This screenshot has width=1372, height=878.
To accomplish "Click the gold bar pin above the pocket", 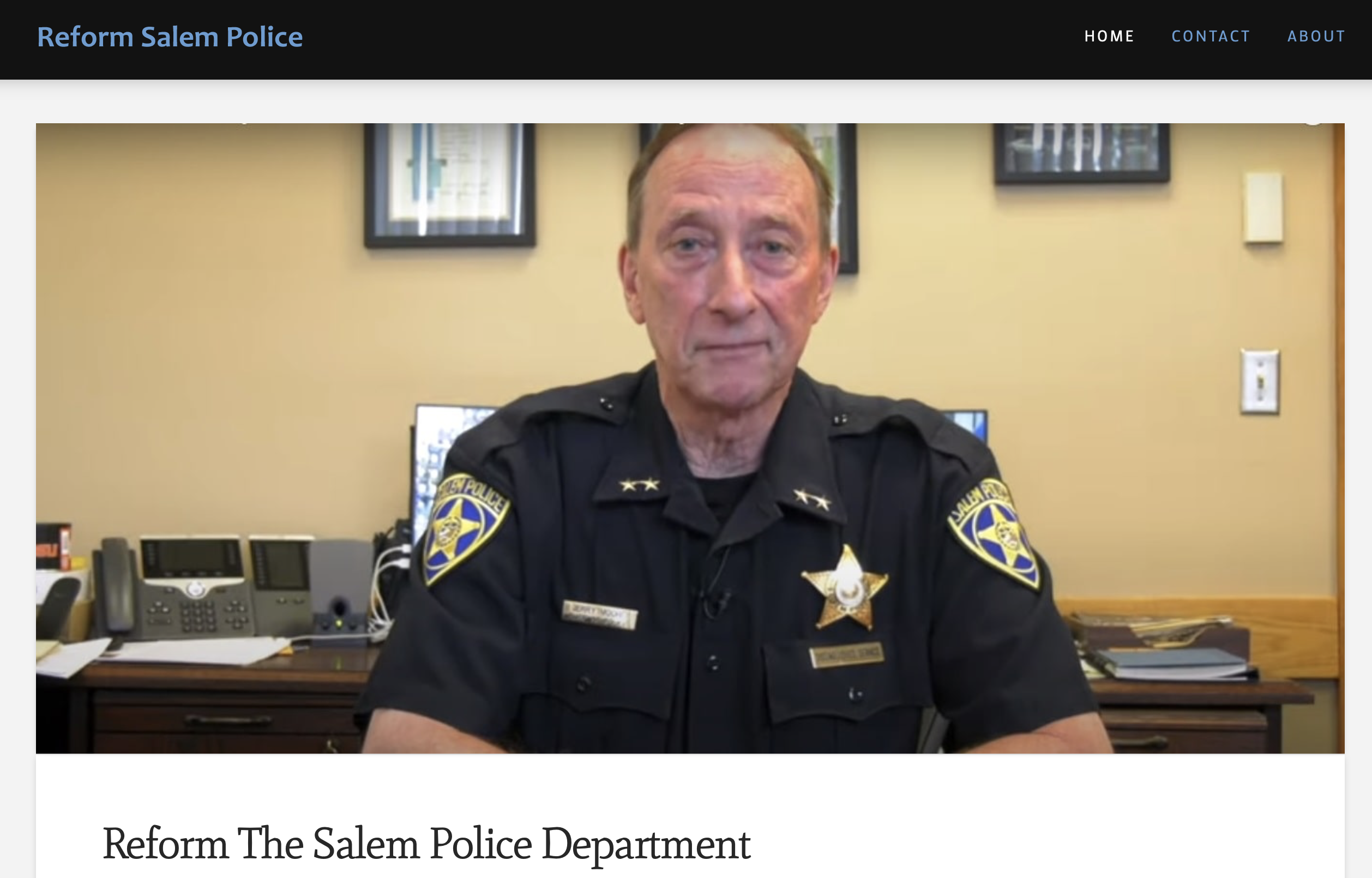I will 846,654.
